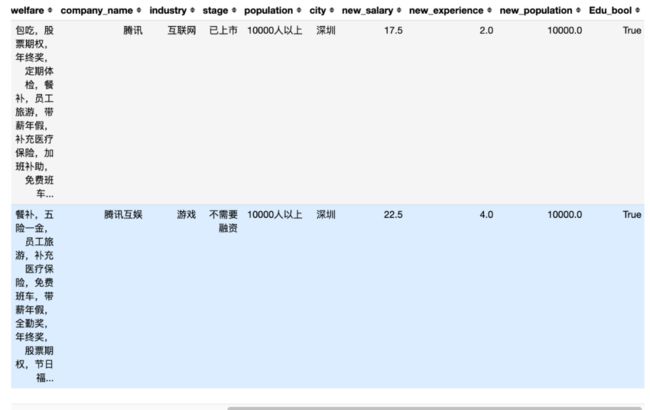Click the stage header label
The height and width of the screenshot is (410, 650).
click(215, 10)
